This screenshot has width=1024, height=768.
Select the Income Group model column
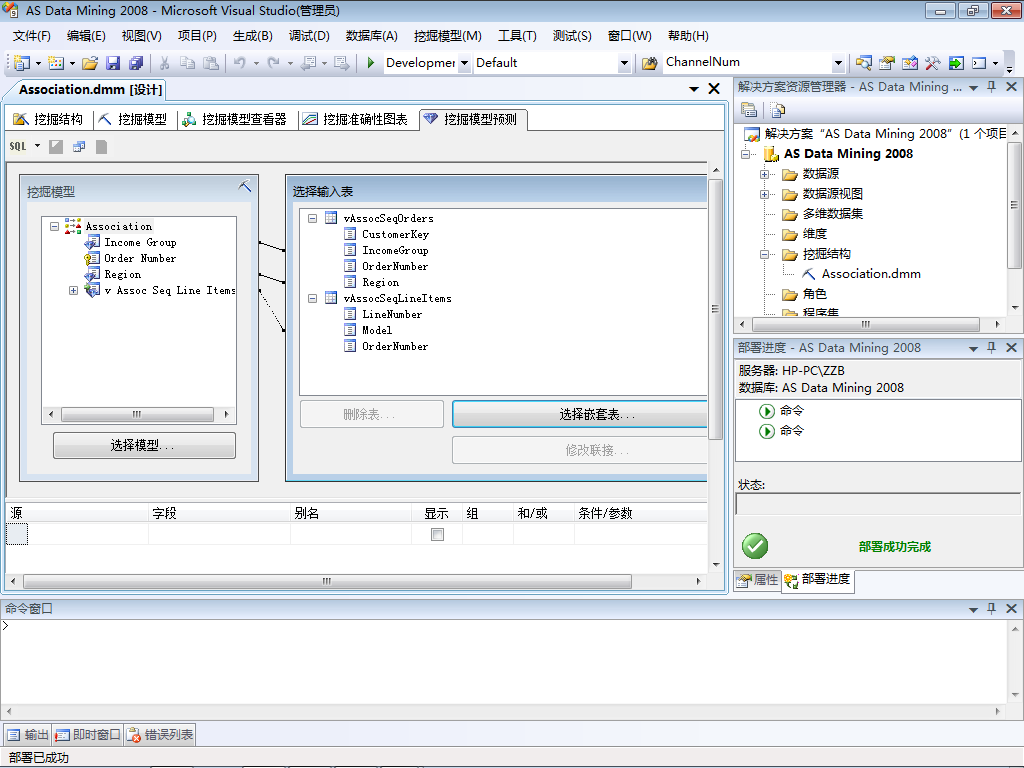tap(140, 242)
